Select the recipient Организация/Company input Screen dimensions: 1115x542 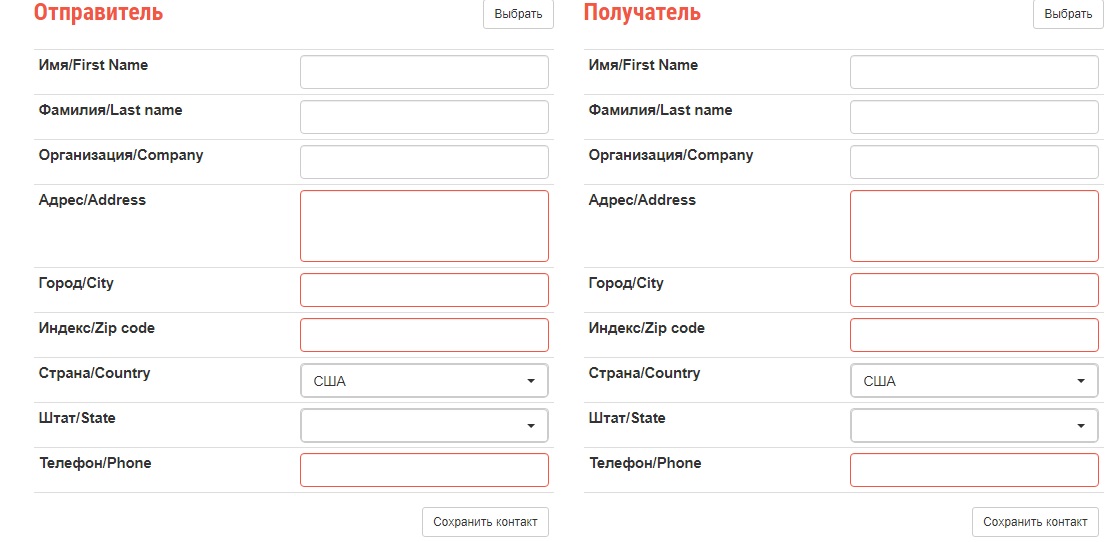click(x=974, y=162)
